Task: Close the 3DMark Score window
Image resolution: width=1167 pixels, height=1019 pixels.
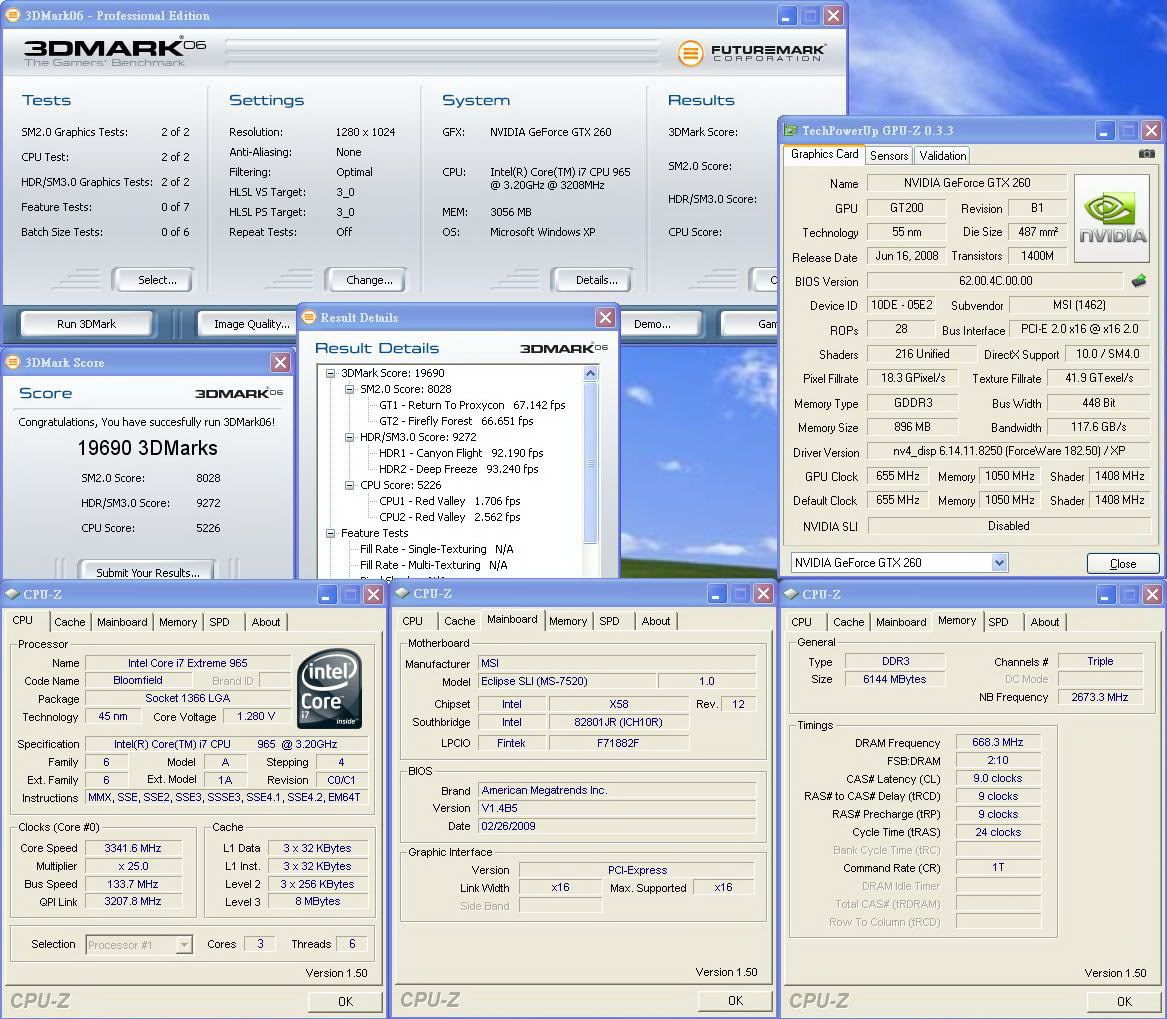Action: [281, 362]
